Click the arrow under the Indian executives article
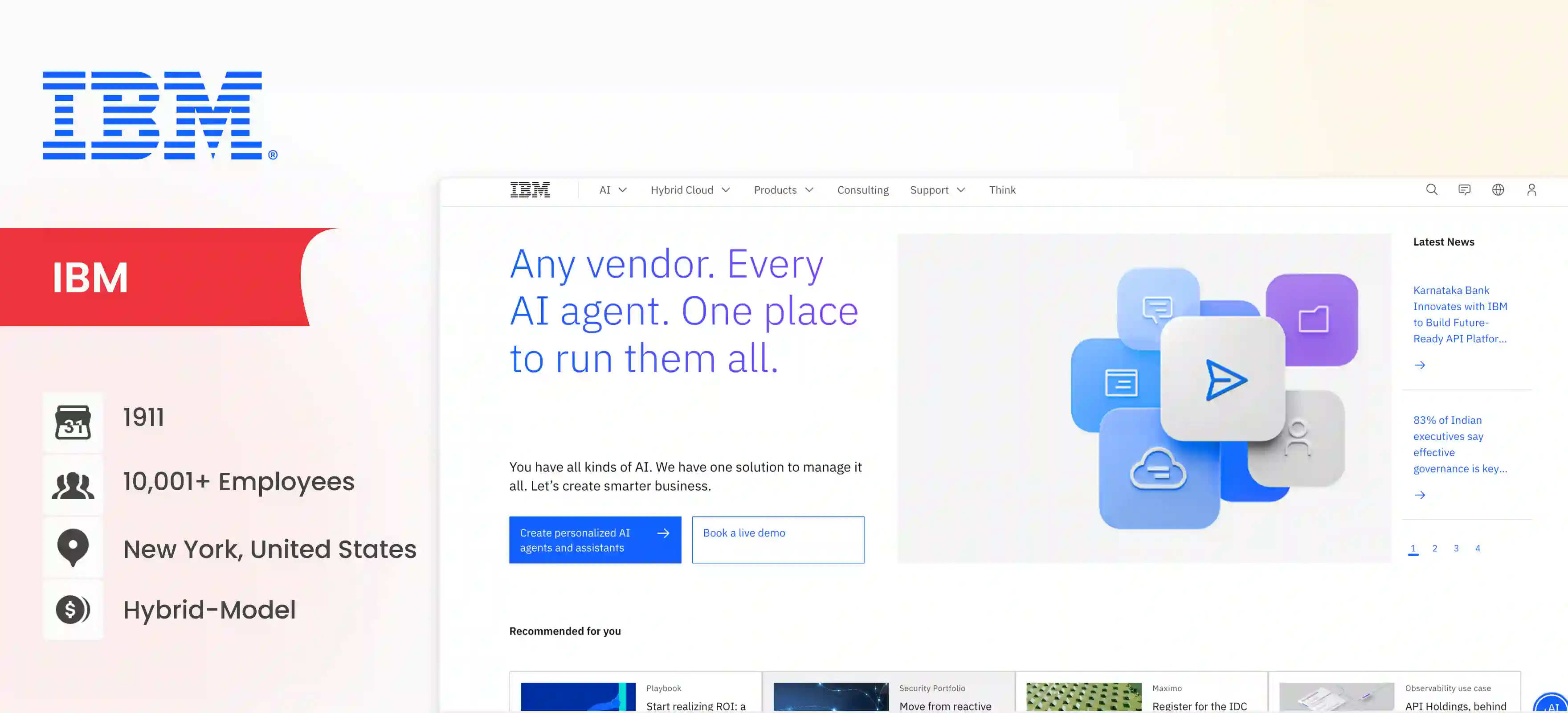Viewport: 1568px width, 713px height. click(1420, 494)
